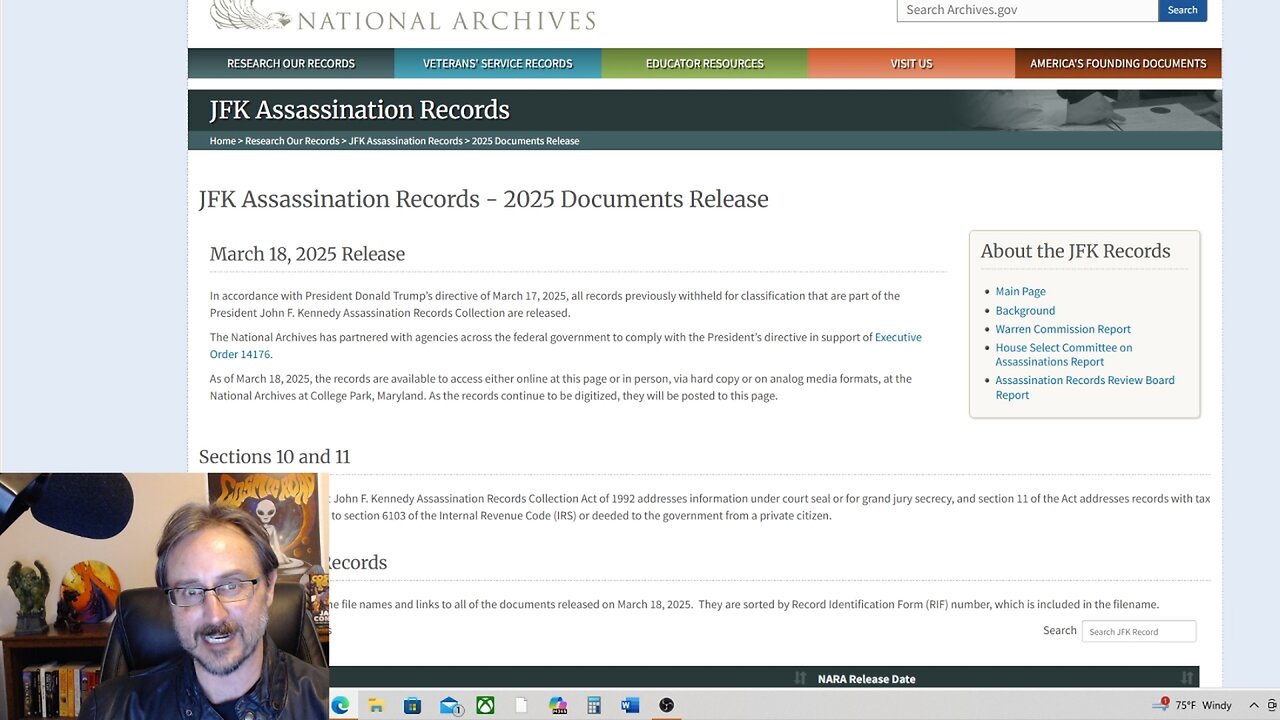Open the blank document icon in taskbar
This screenshot has height=720, width=1280.
point(521,705)
